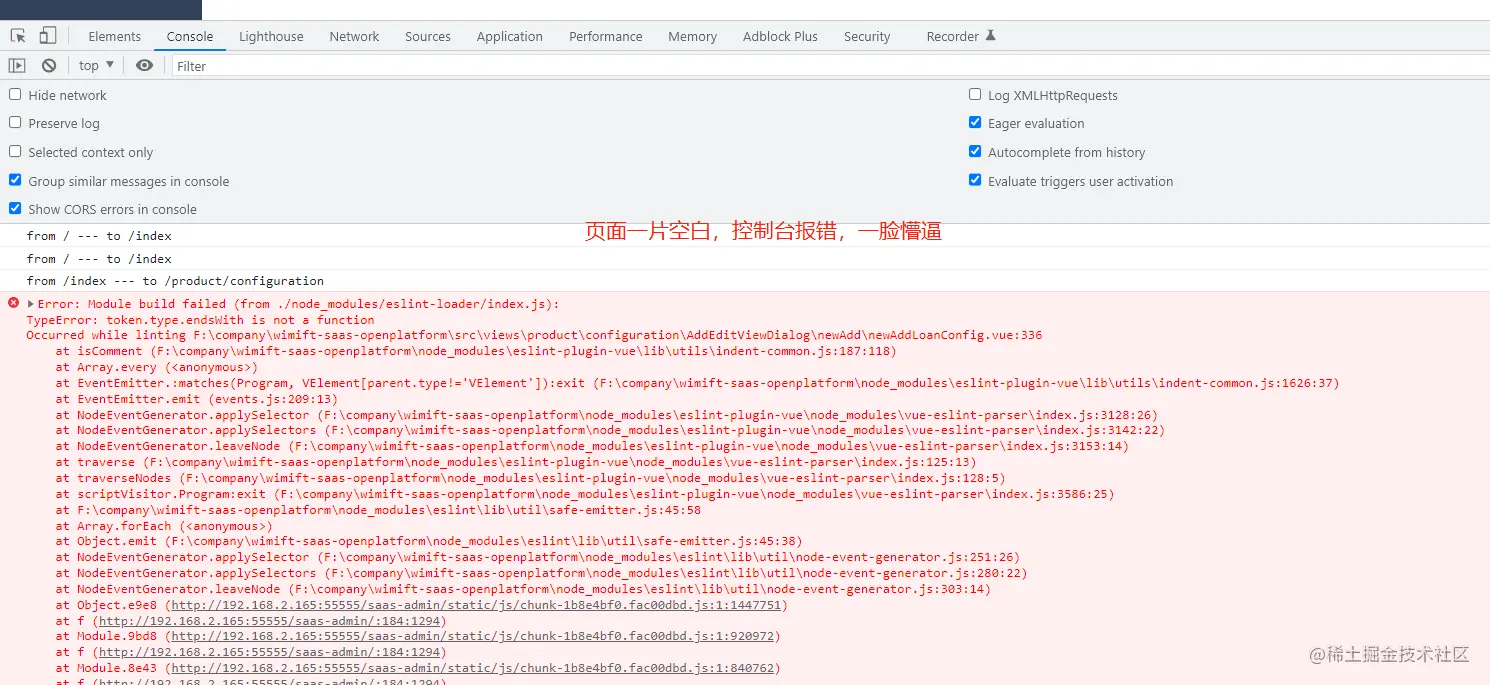Open the saas-admin/:184:1294 link below Module.9bd8
Screen dimensions: 1490x685
[x=268, y=652]
